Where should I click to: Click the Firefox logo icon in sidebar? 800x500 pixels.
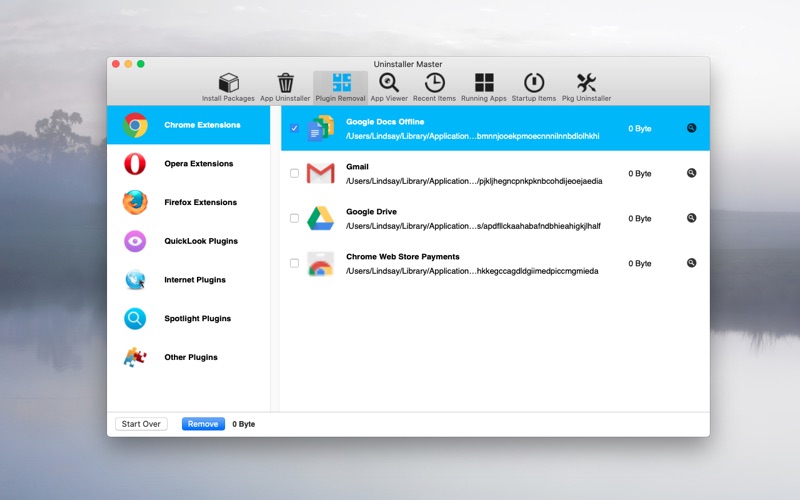pyautogui.click(x=135, y=203)
